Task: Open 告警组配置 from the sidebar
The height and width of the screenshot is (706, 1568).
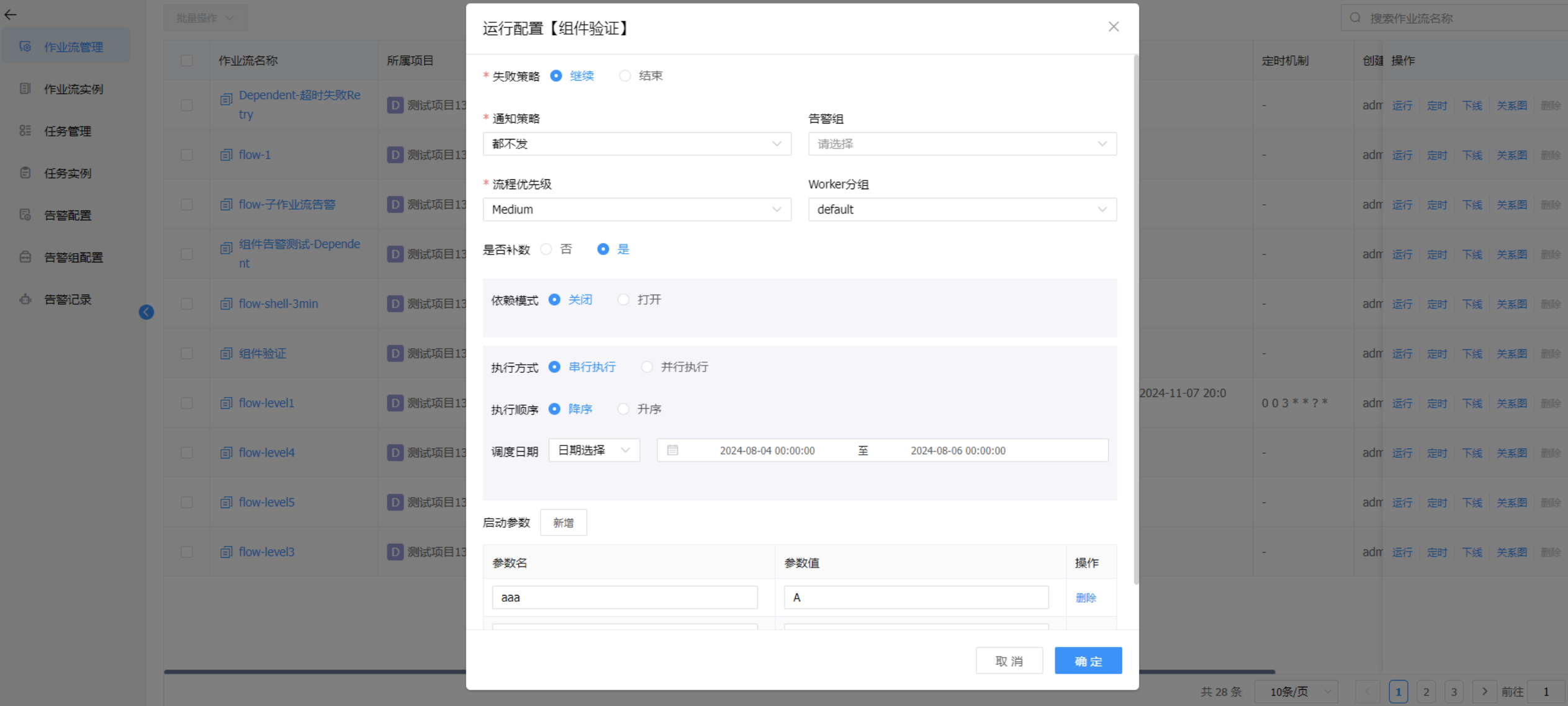Action: [73, 257]
